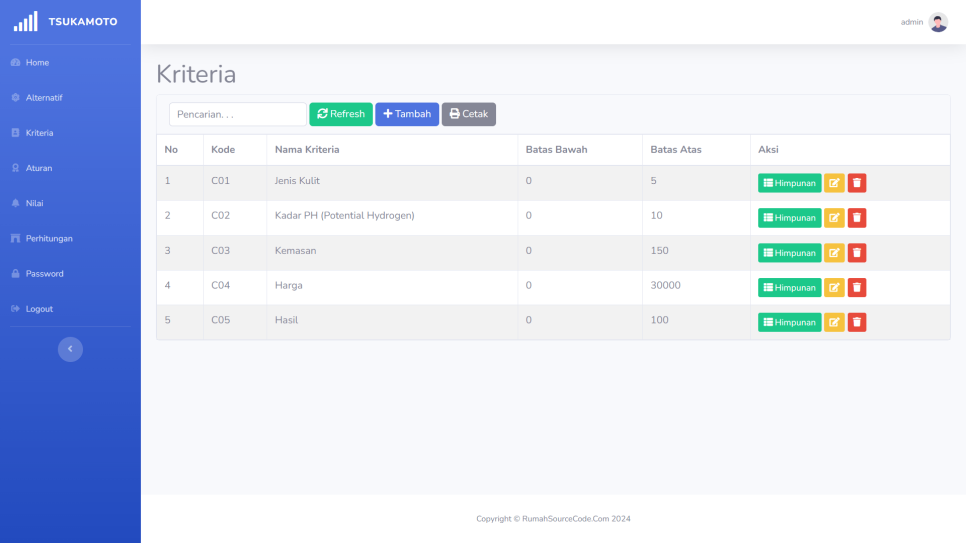This screenshot has height=543, width=966.
Task: Click the trash icon for Kadar PH row
Action: (857, 218)
